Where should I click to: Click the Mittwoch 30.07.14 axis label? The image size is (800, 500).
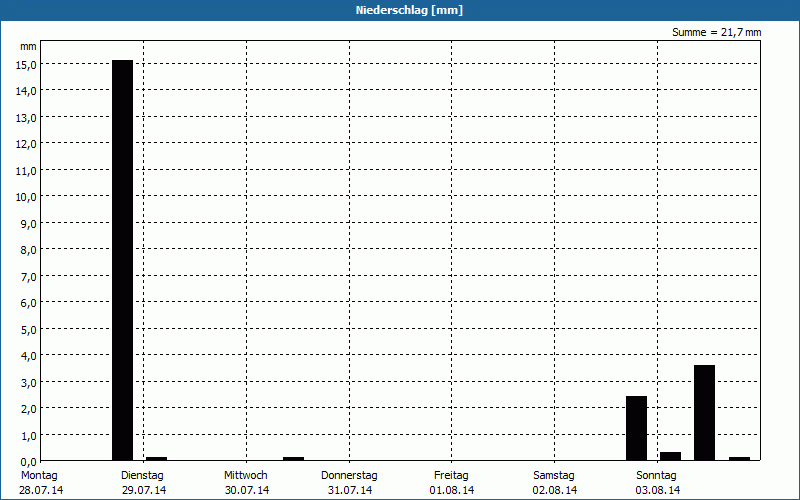[x=246, y=483]
